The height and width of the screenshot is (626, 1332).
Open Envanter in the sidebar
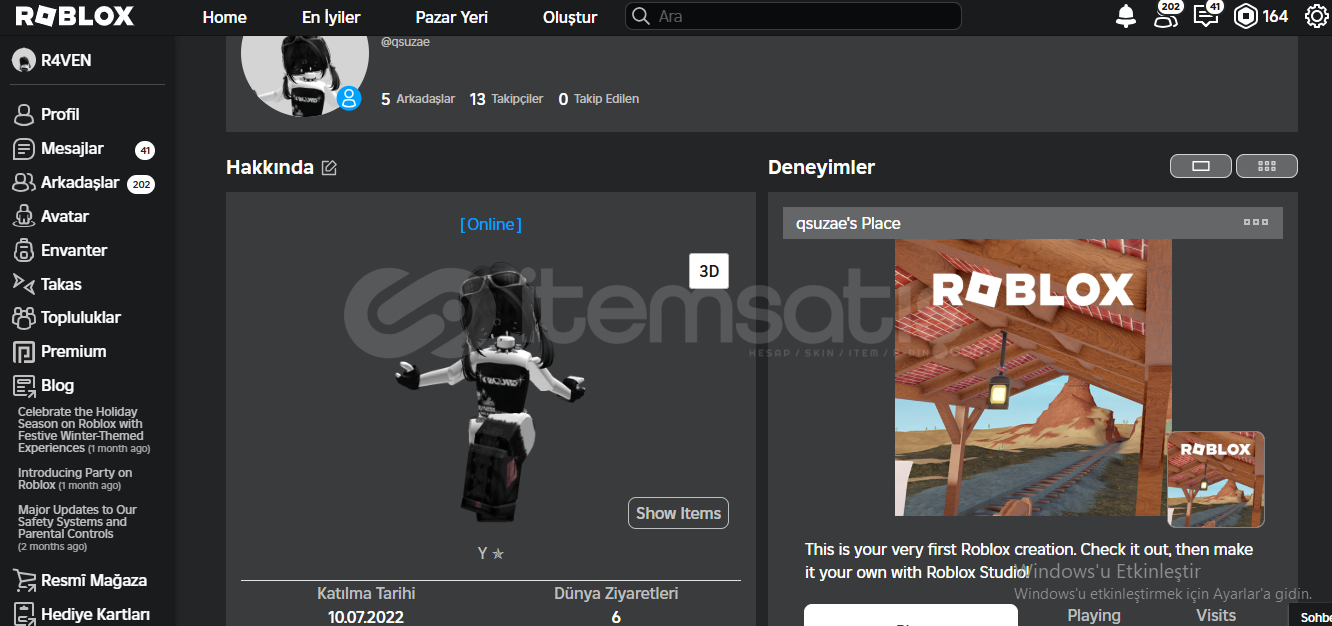pos(74,250)
